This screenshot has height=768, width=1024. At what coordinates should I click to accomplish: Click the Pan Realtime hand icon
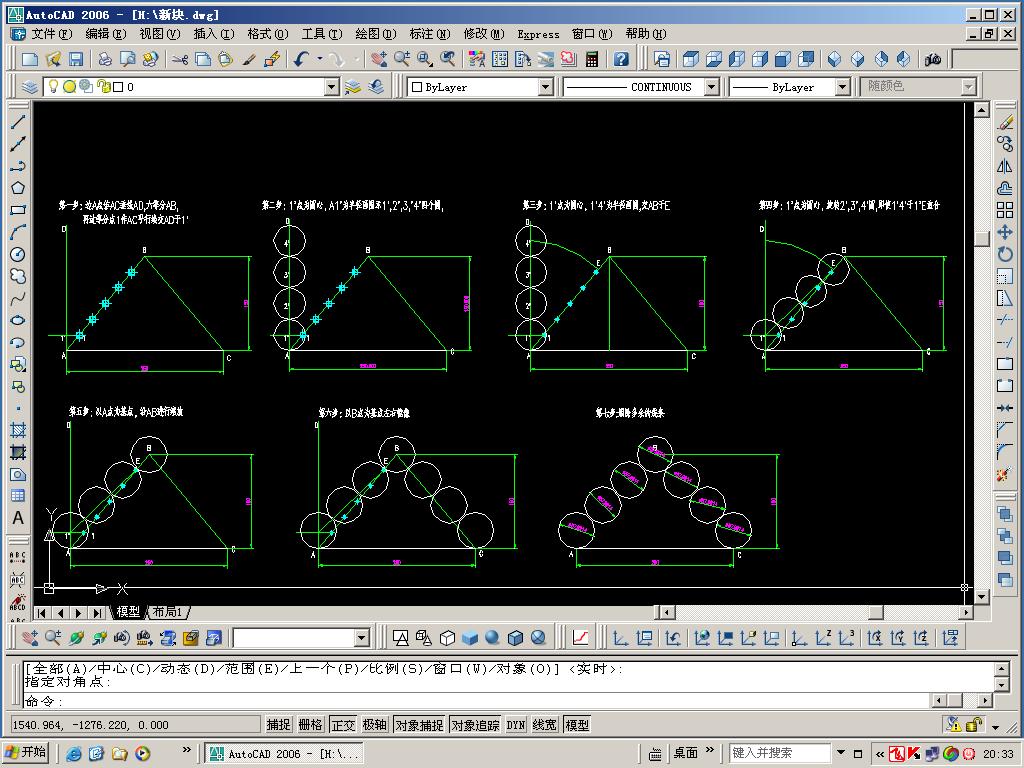(x=378, y=59)
